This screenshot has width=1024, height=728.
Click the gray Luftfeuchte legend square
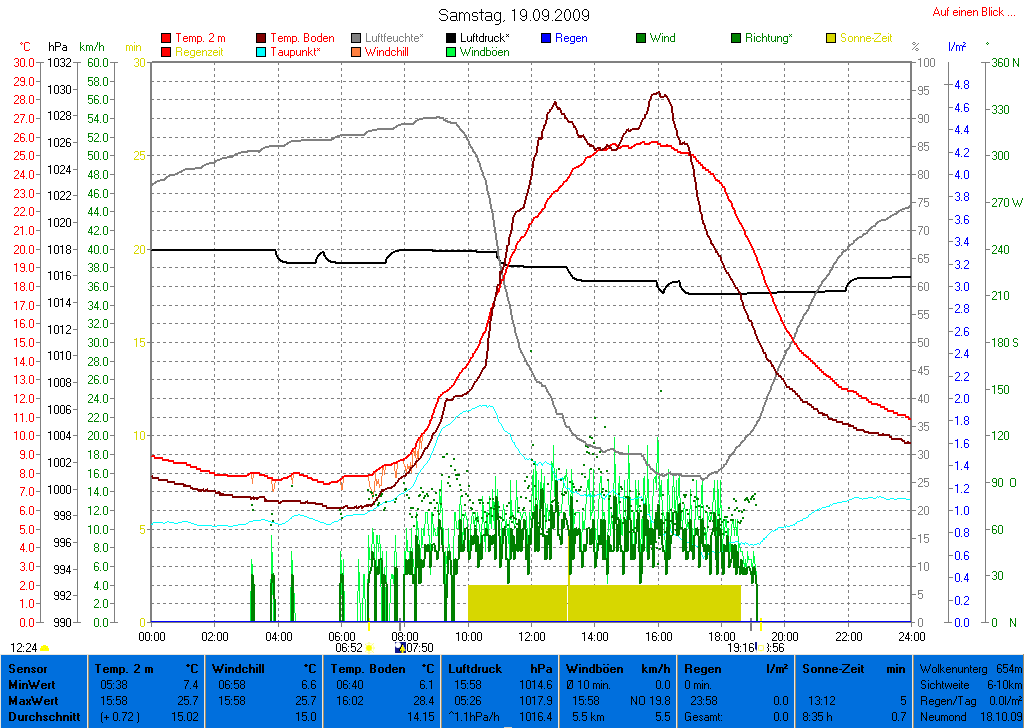point(356,38)
